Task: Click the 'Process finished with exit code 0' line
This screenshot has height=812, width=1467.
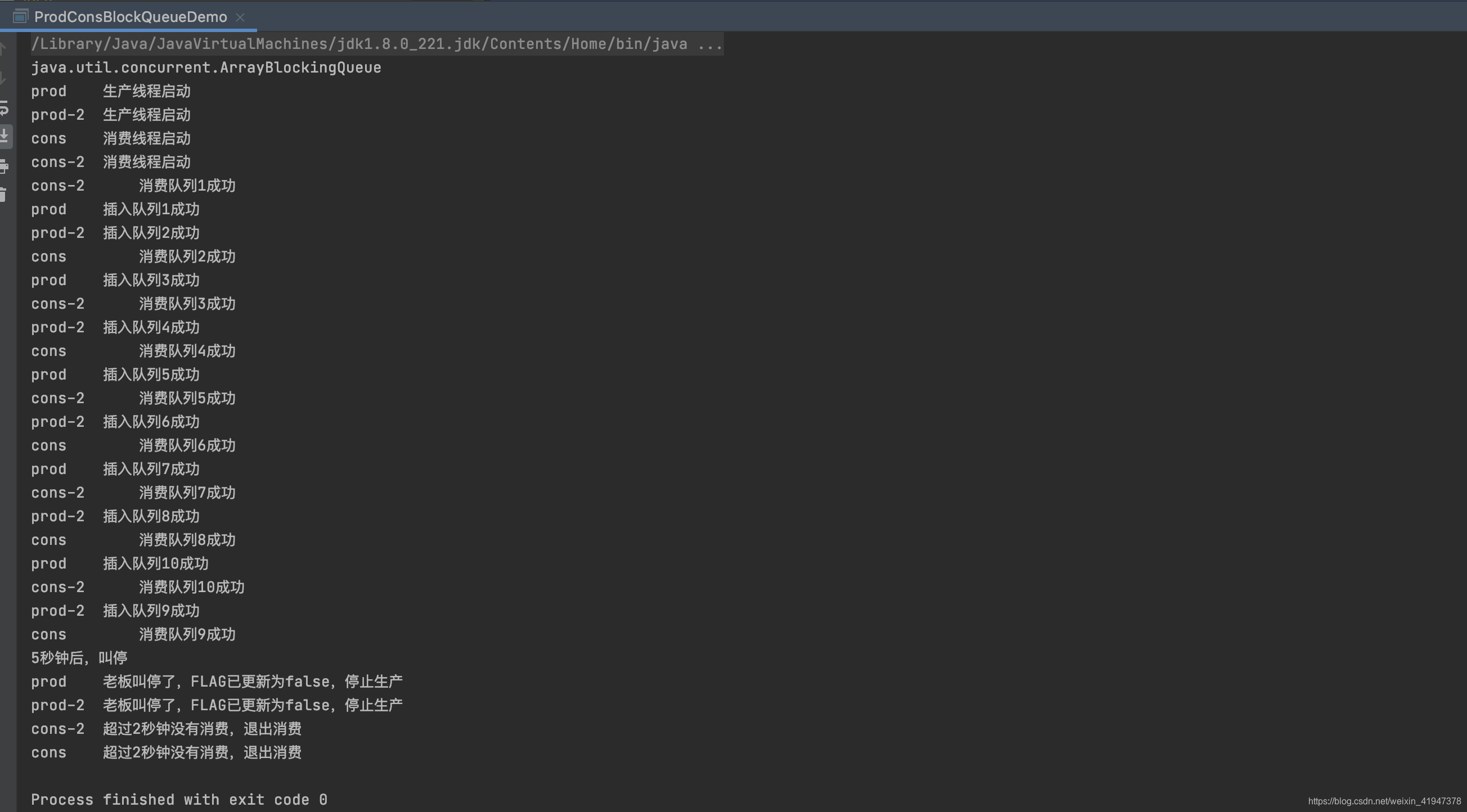Action: click(x=179, y=800)
